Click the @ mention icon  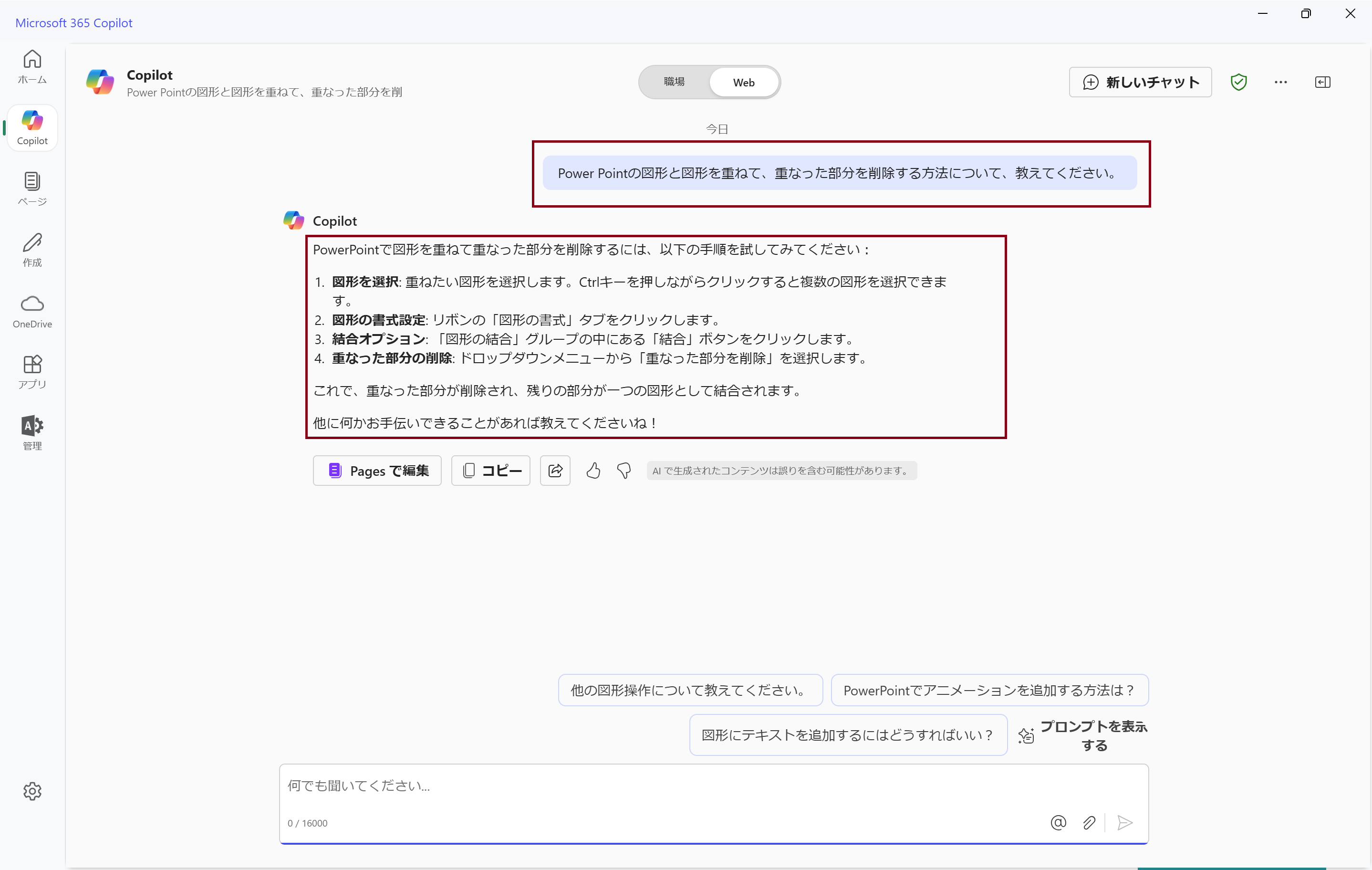pos(1059,823)
